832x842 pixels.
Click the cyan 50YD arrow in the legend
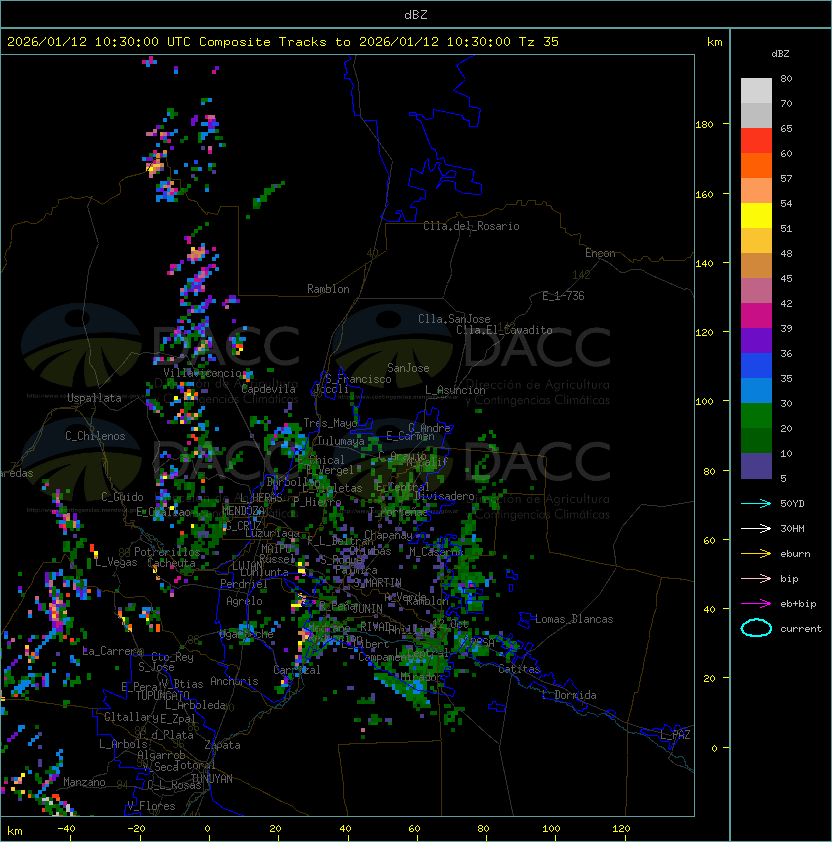pyautogui.click(x=756, y=504)
